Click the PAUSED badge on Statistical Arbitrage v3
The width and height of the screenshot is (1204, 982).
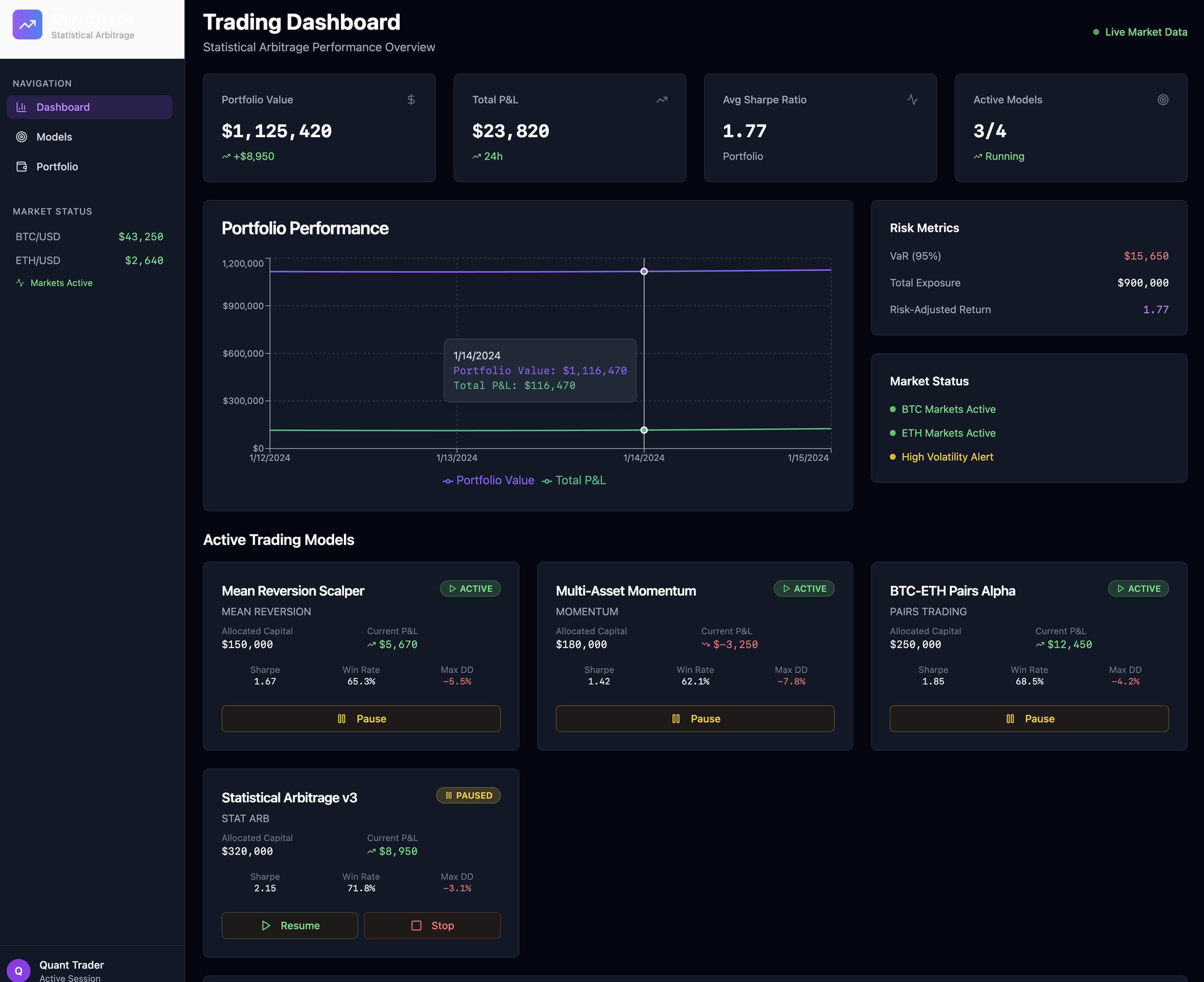click(x=468, y=796)
